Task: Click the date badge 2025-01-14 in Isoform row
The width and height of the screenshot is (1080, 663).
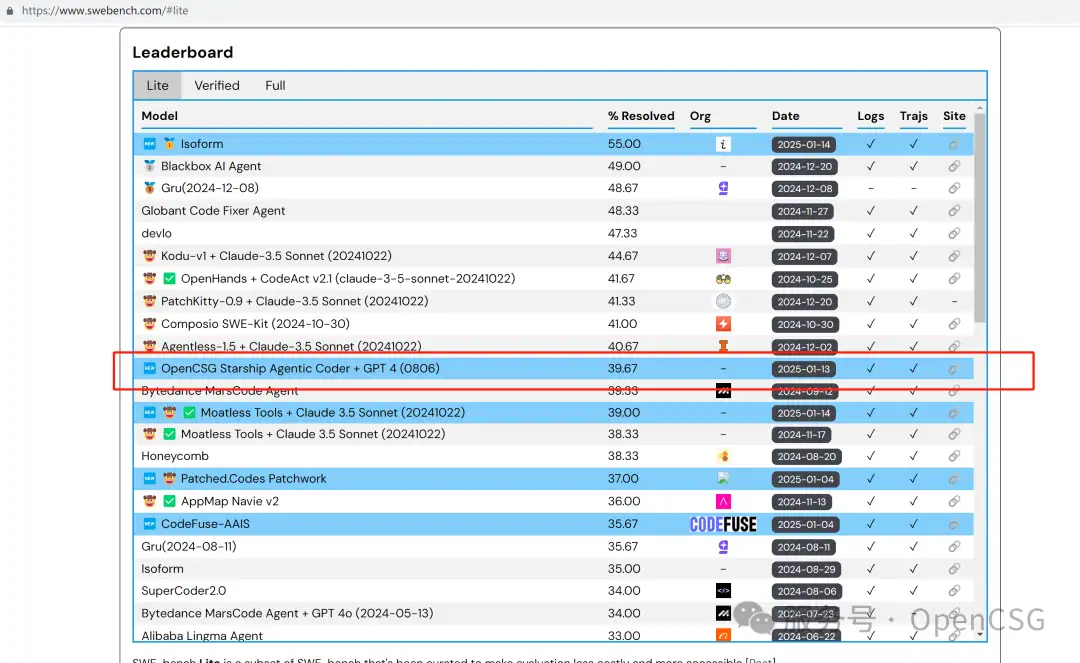Action: [804, 145]
